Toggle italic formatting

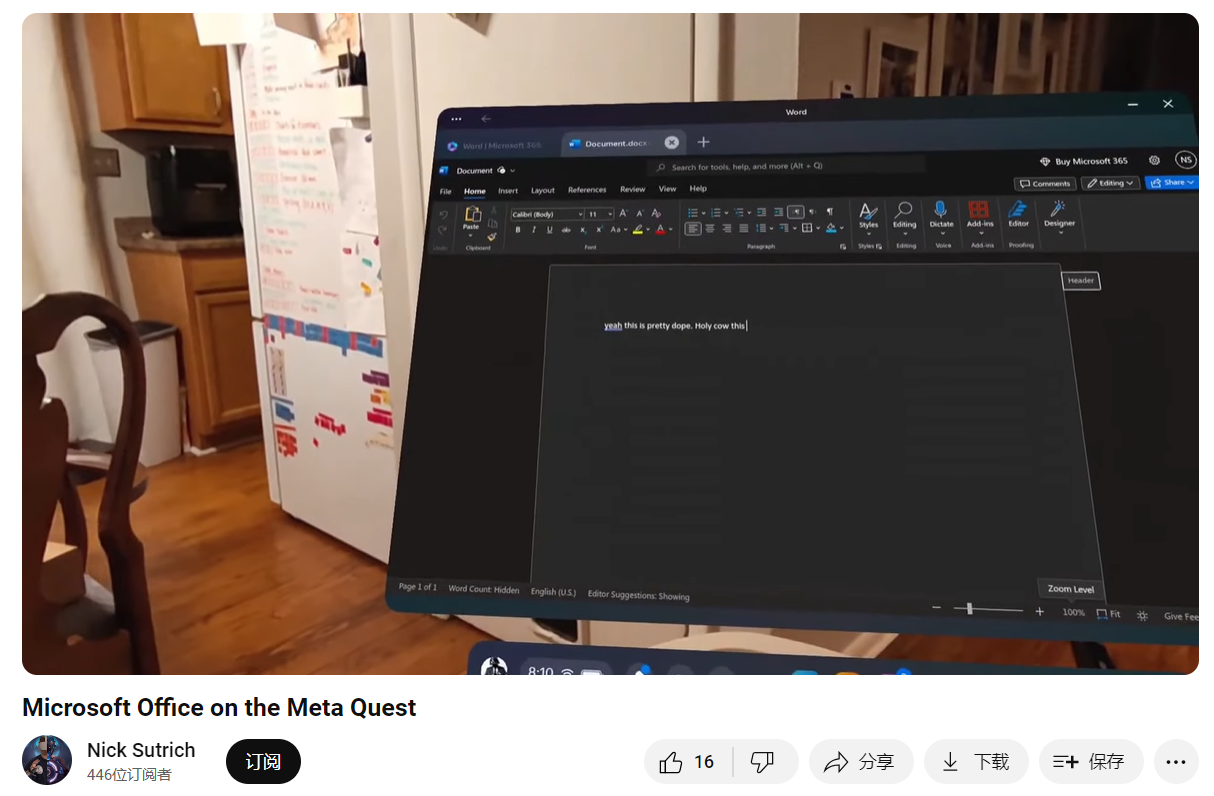tap(533, 228)
